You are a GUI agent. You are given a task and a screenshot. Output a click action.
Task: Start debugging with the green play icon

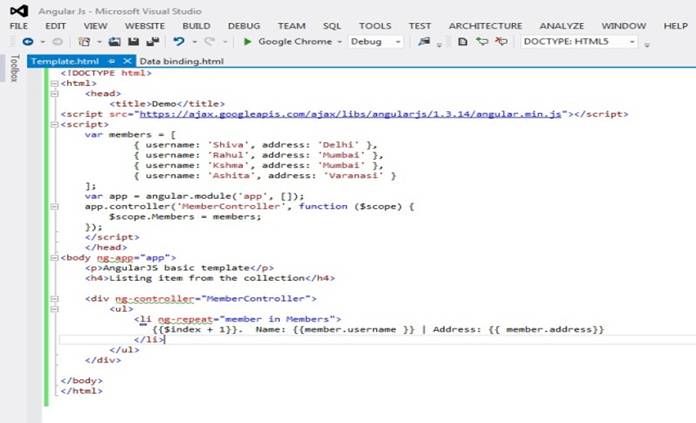(x=248, y=42)
